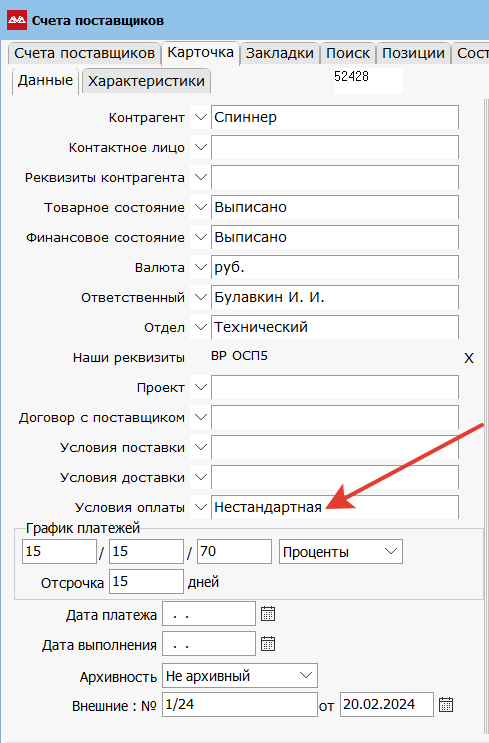
Task: Clear Наши реквизиты with the X icon
Action: point(469,358)
